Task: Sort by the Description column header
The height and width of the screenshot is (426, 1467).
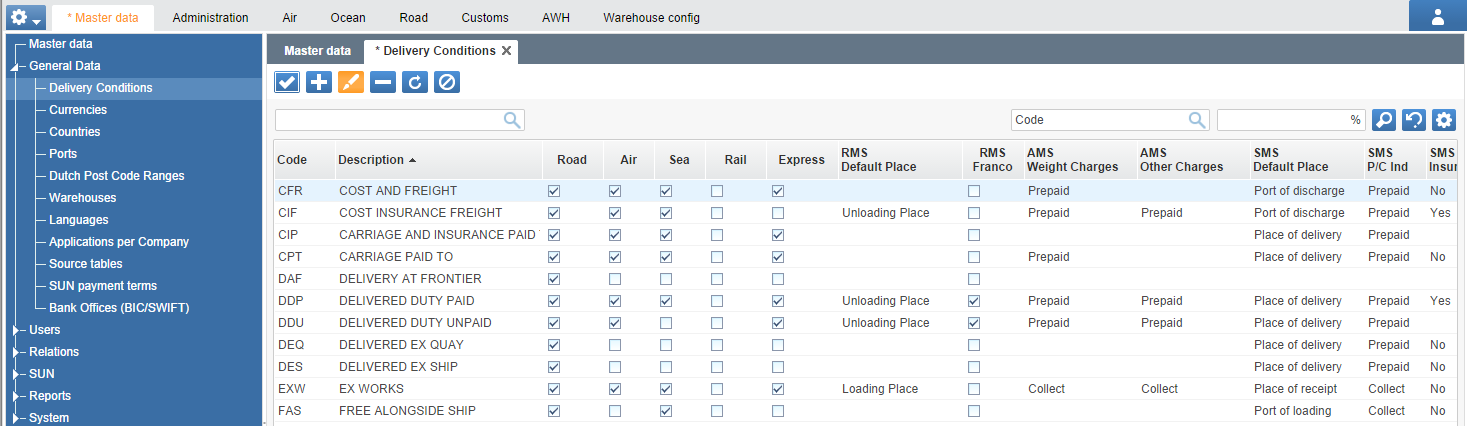Action: click(x=371, y=160)
